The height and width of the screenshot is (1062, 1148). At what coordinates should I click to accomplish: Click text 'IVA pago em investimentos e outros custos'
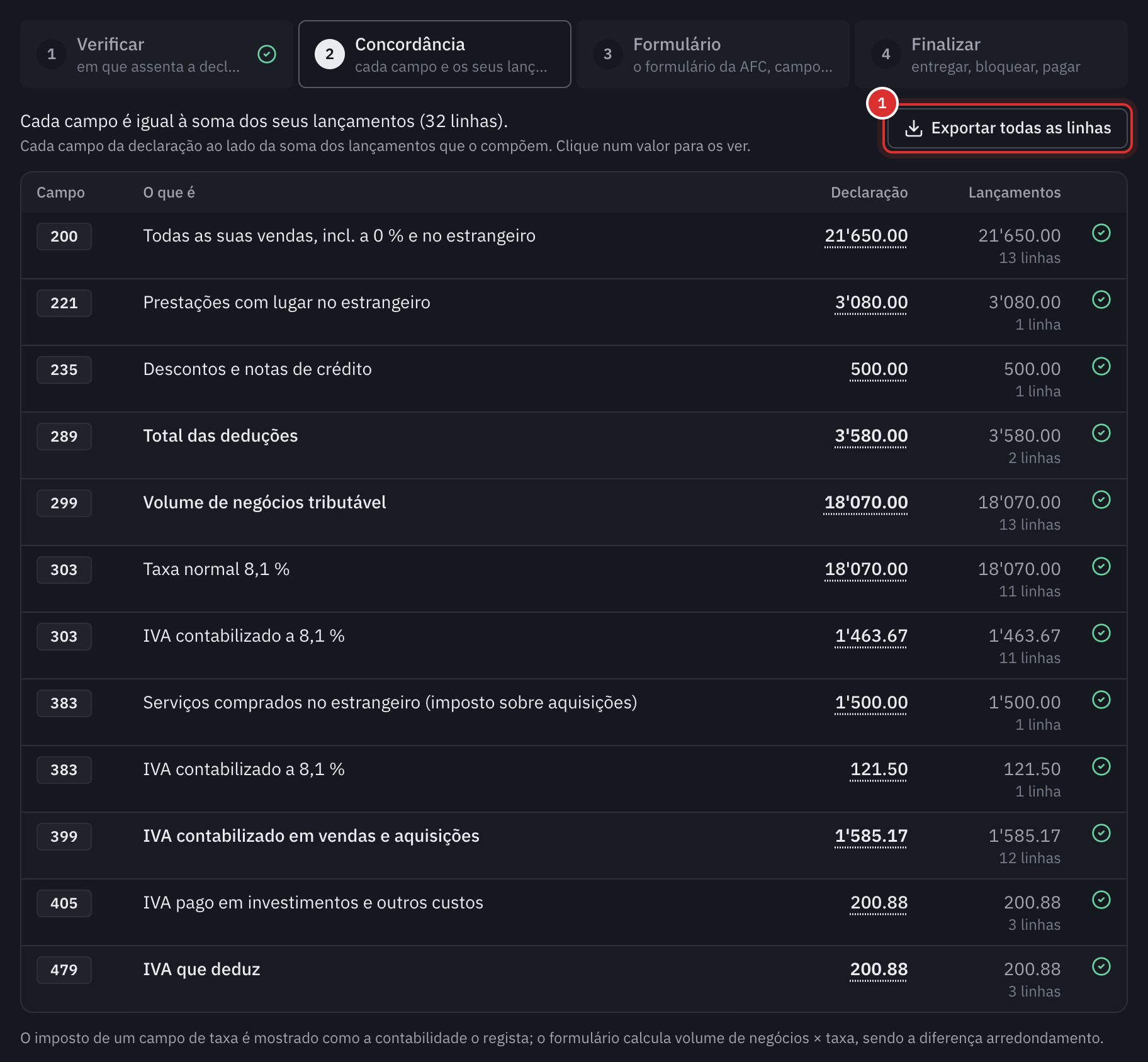pyautogui.click(x=313, y=903)
